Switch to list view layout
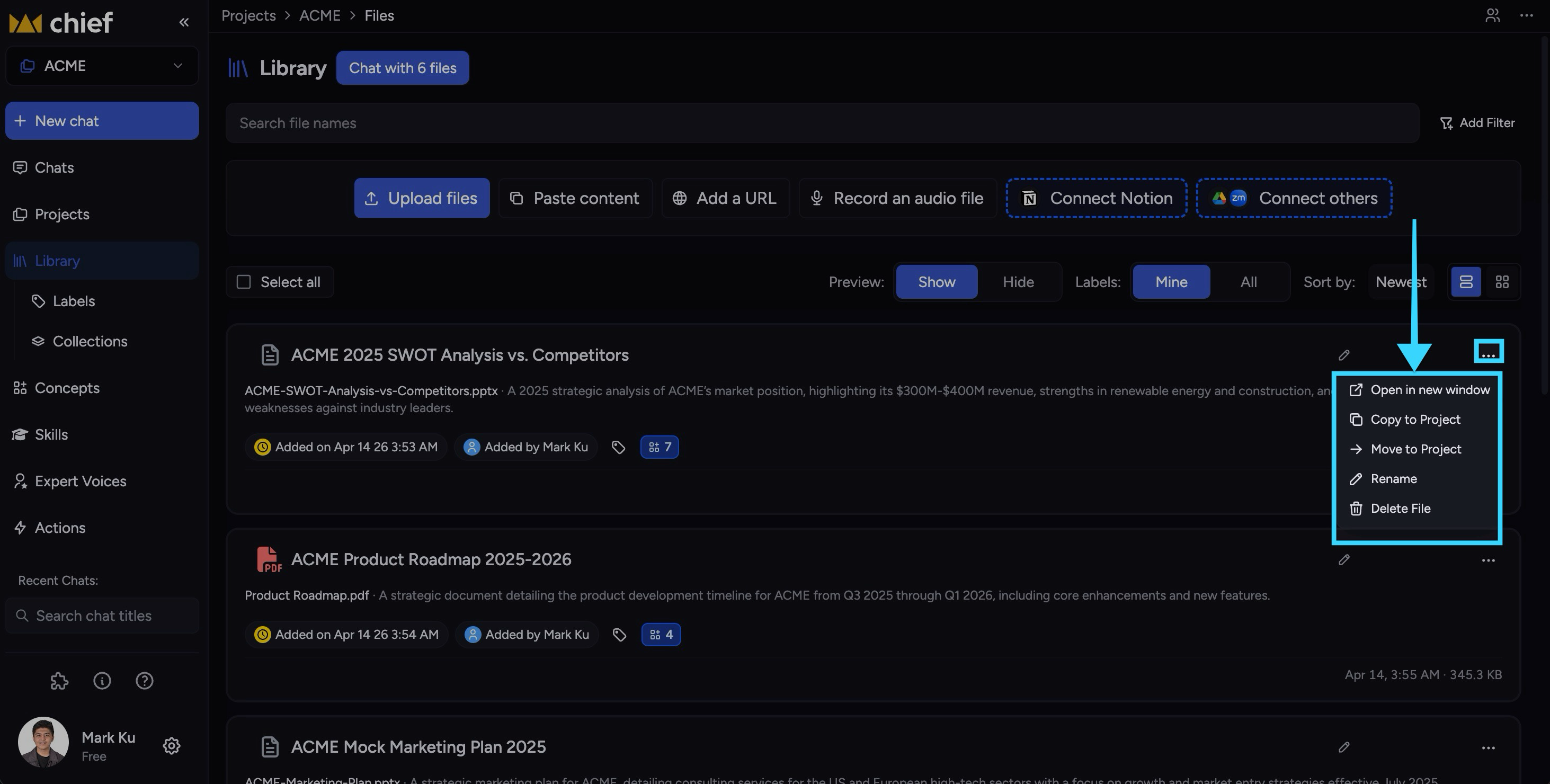The image size is (1550, 784). [x=1466, y=282]
